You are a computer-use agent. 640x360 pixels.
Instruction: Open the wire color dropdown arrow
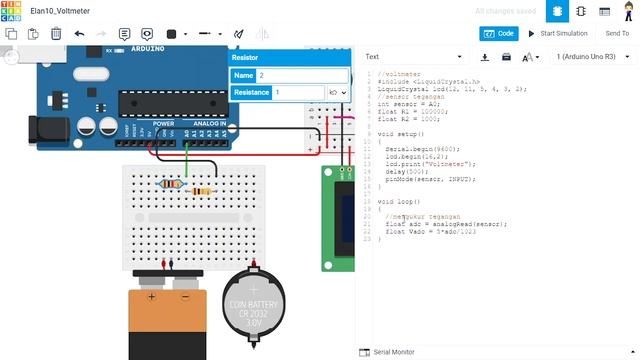tap(185, 34)
